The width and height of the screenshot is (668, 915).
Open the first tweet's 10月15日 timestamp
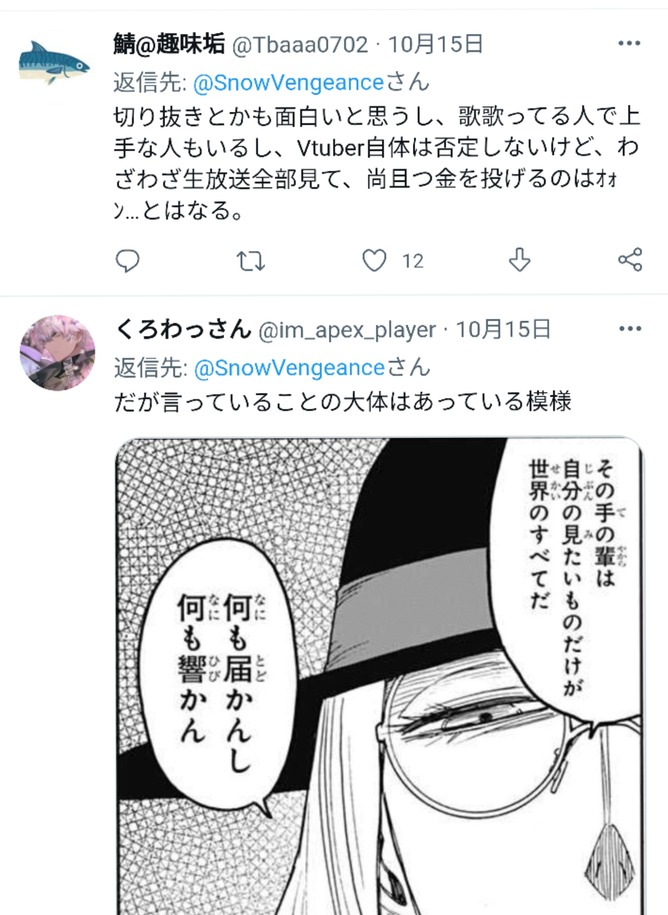[x=435, y=44]
